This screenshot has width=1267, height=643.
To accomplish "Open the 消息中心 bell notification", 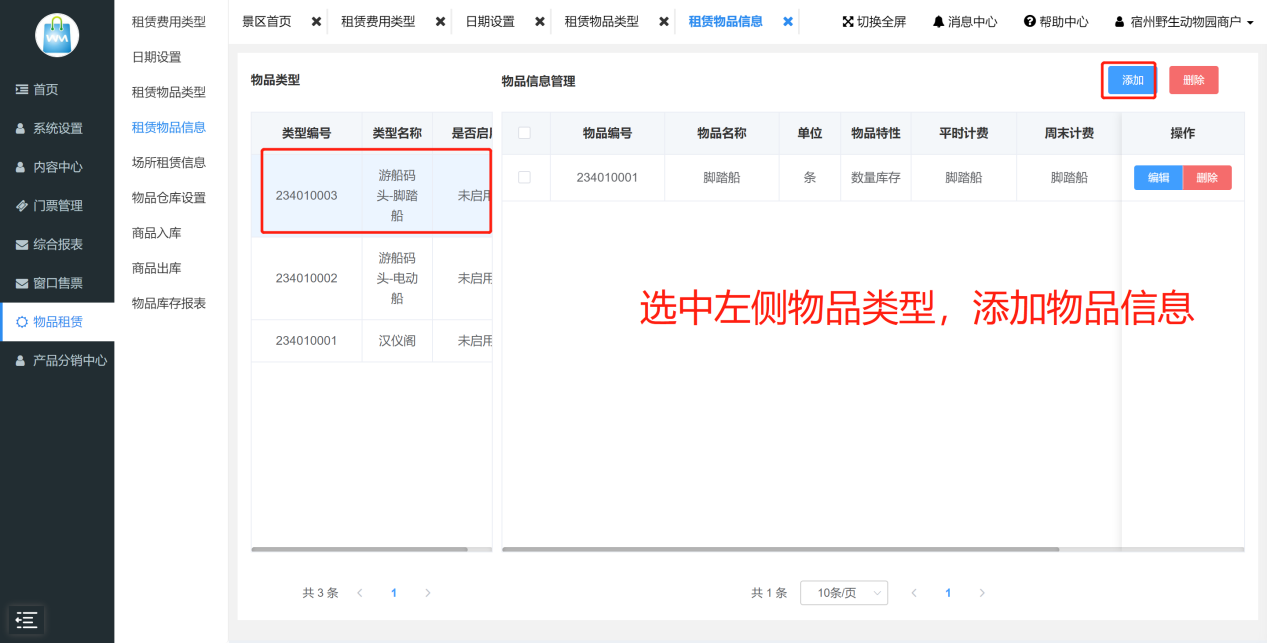I will click(964, 22).
